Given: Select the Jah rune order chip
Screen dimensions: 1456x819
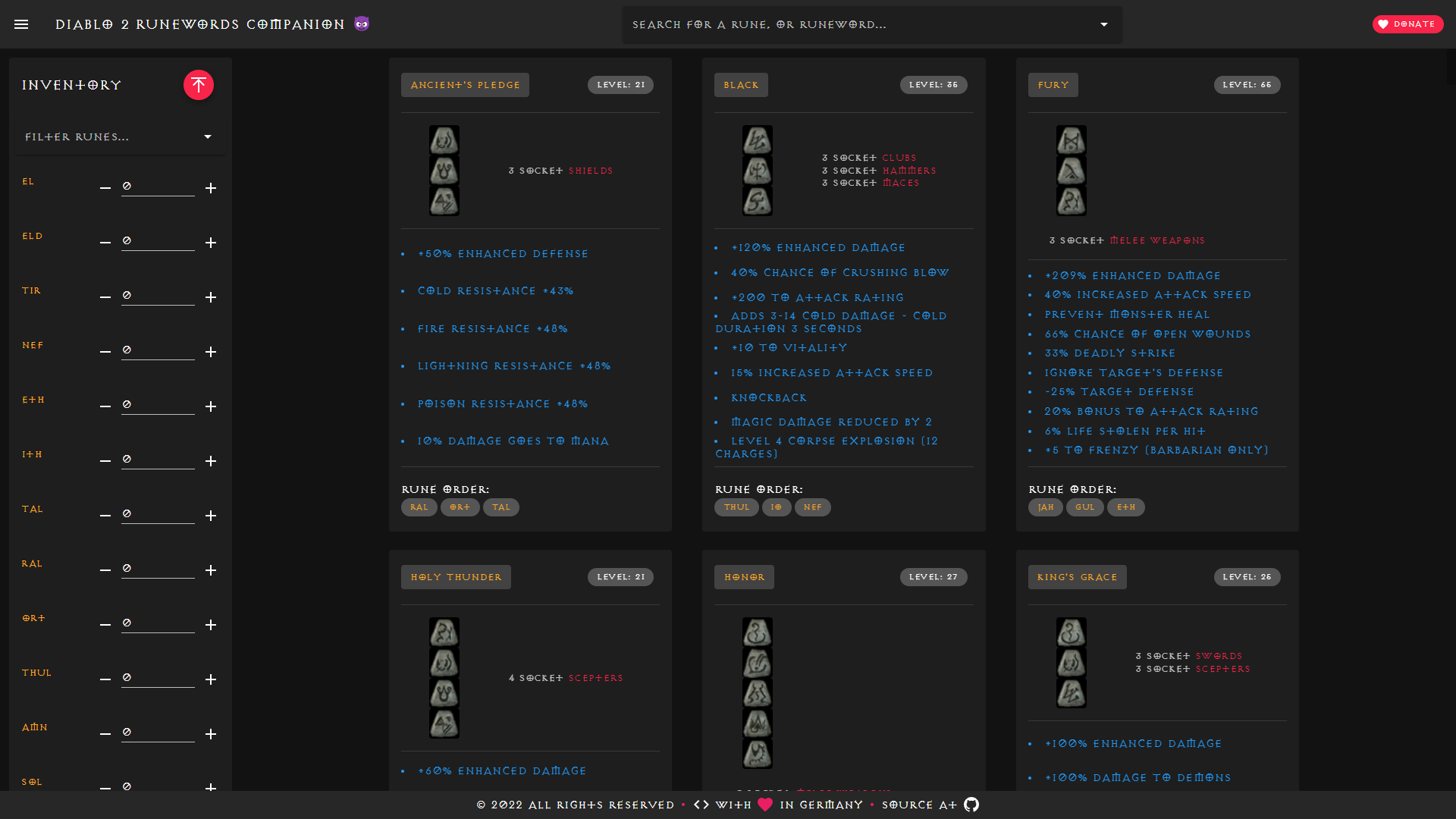Looking at the screenshot, I should point(1045,507).
